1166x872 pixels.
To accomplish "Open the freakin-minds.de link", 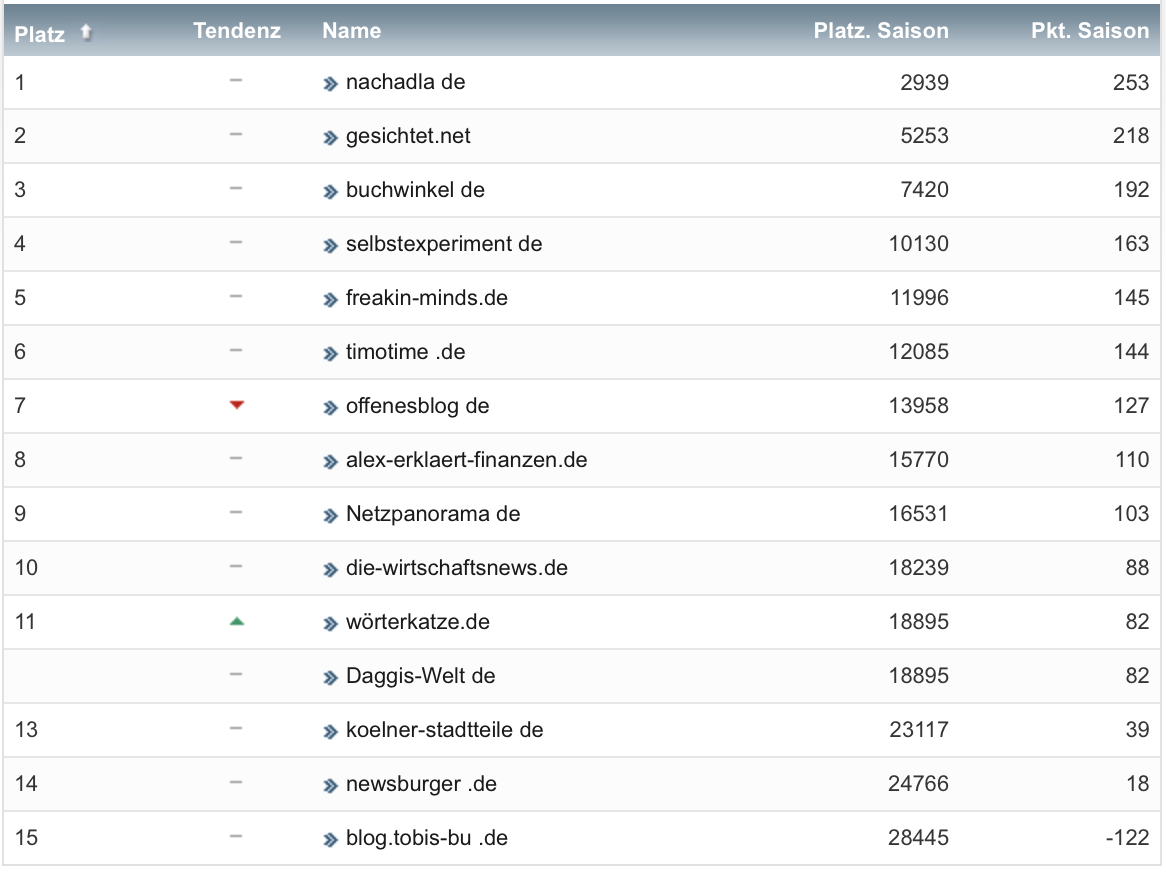I will click(x=427, y=298).
